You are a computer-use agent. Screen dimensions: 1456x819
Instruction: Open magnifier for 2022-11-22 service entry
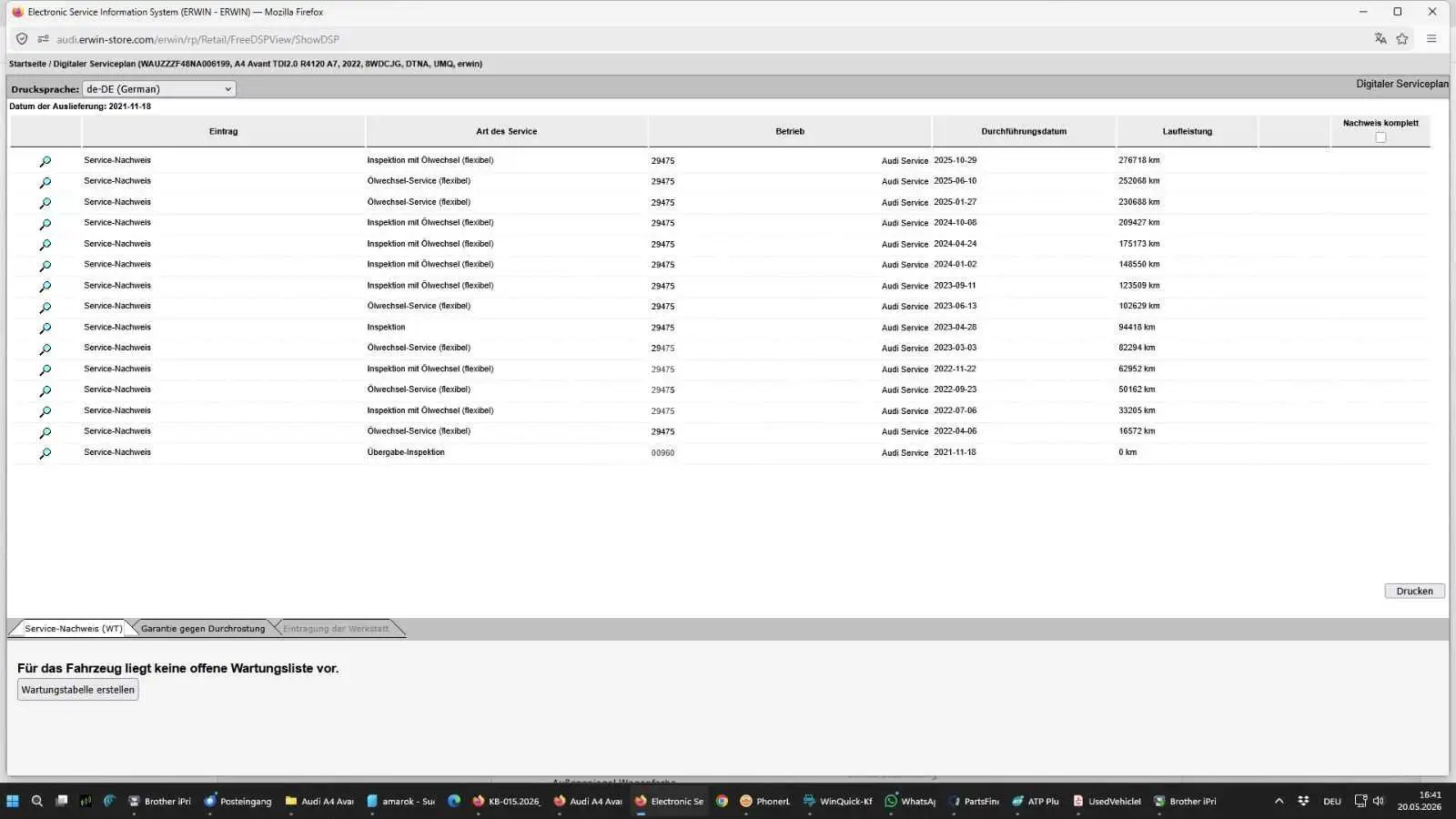[45, 370]
